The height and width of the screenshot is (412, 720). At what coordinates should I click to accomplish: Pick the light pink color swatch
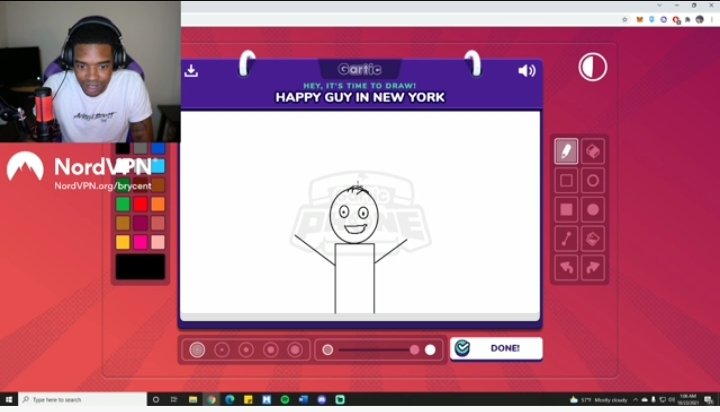coord(158,242)
